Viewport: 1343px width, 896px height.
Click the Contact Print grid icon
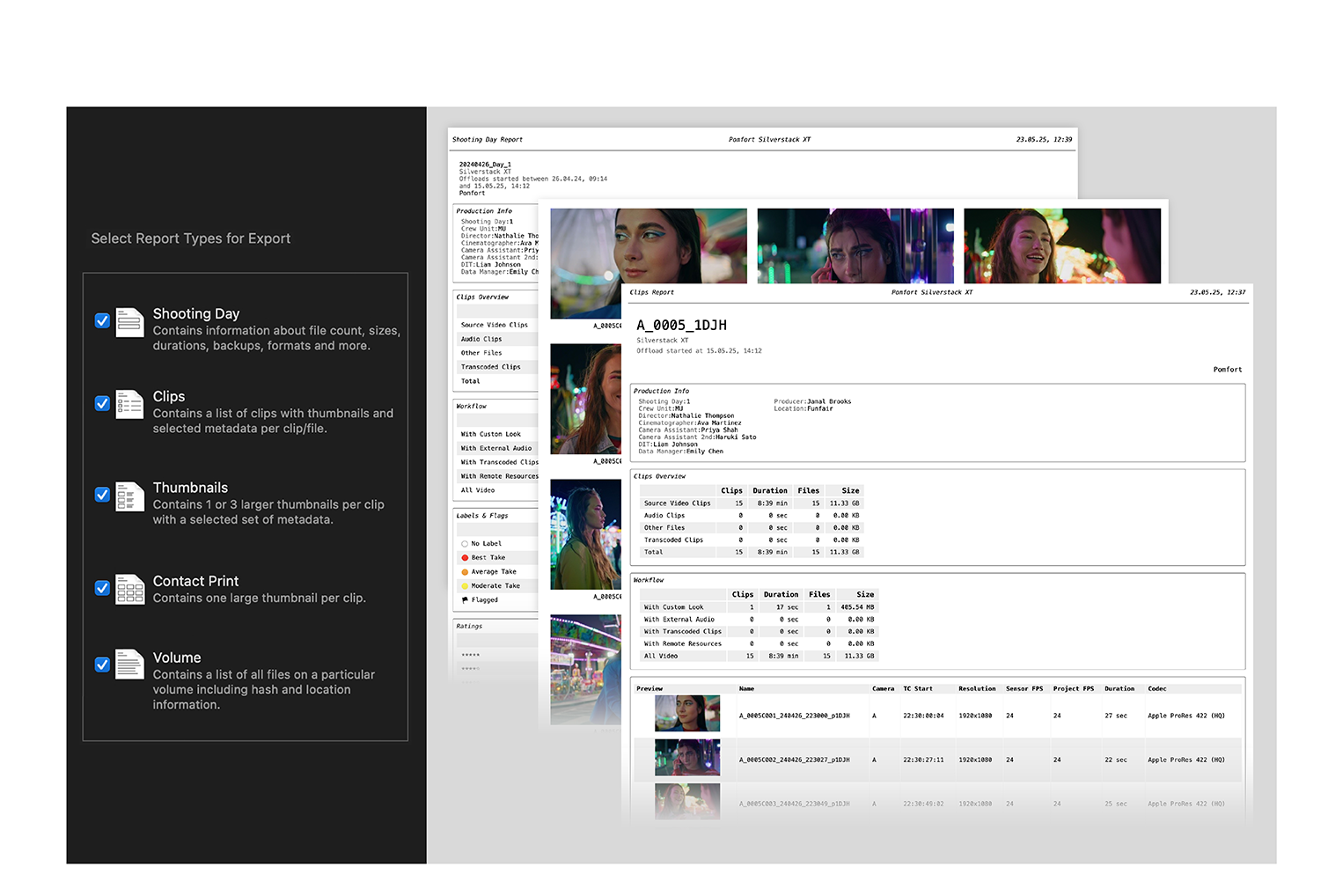(x=129, y=589)
